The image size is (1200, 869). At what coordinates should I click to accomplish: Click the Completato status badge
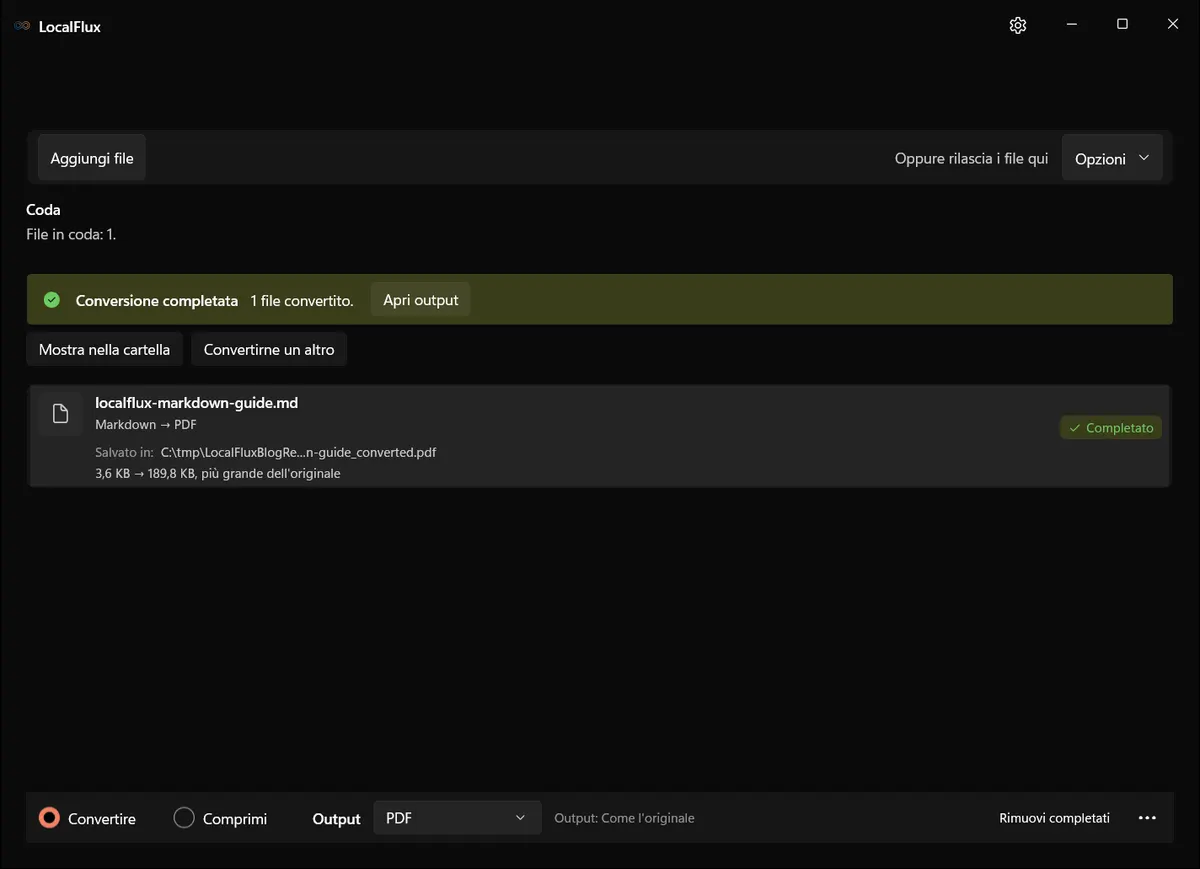click(1111, 428)
